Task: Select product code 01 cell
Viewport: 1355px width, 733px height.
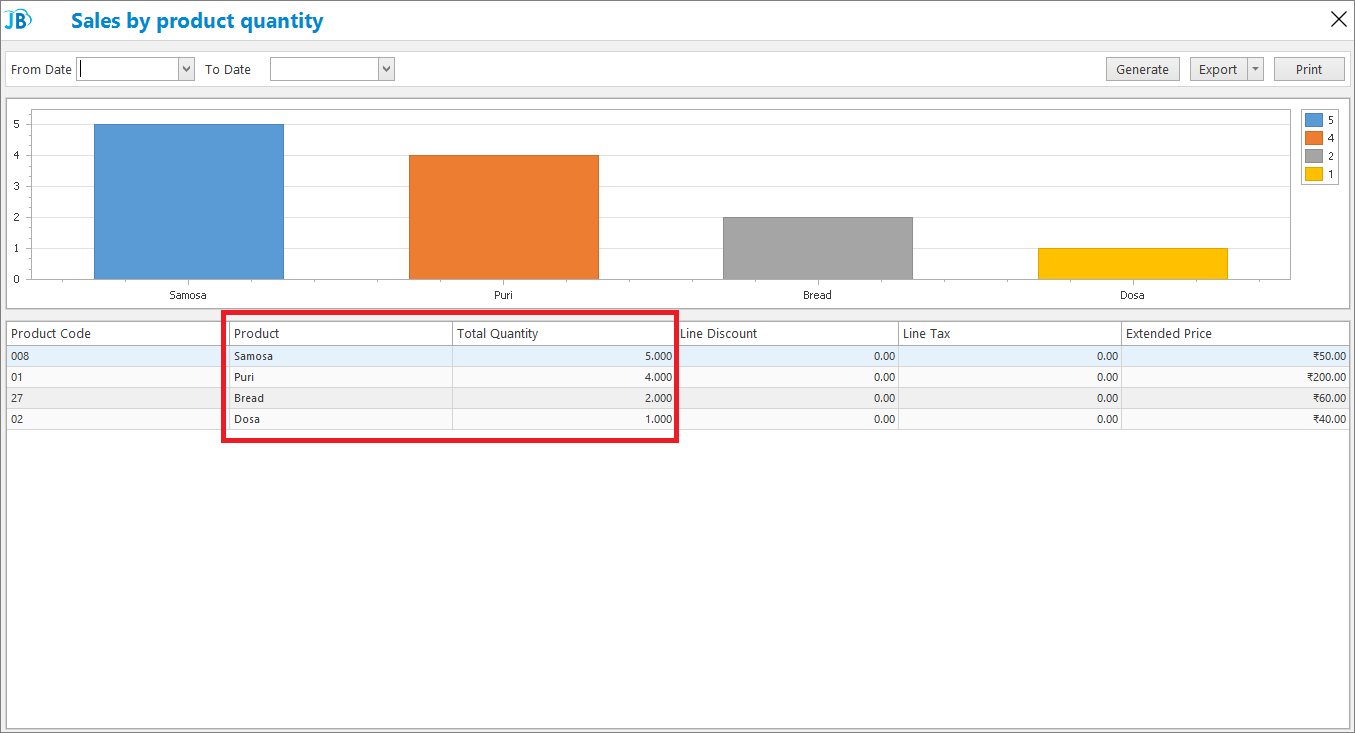Action: [118, 377]
